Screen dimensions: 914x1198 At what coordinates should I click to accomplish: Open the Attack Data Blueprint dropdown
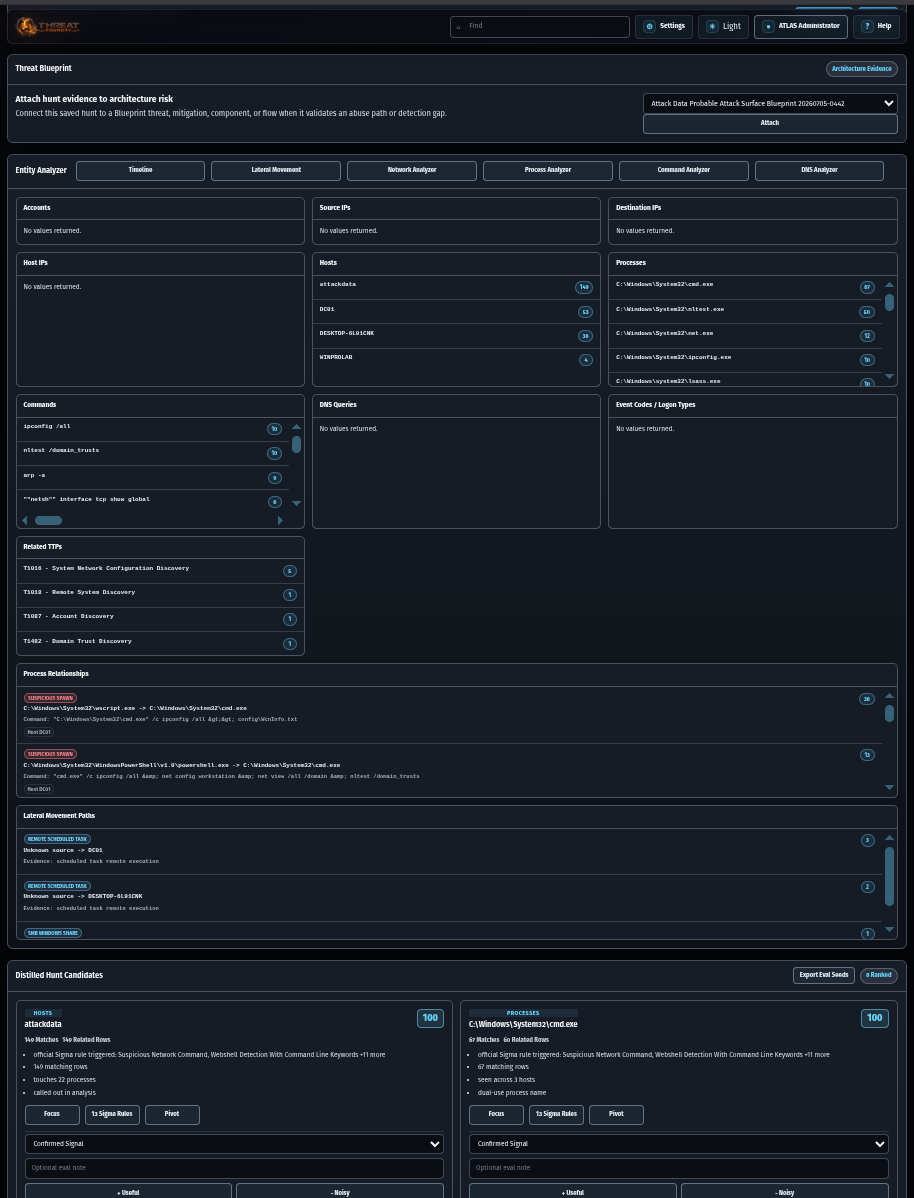770,103
